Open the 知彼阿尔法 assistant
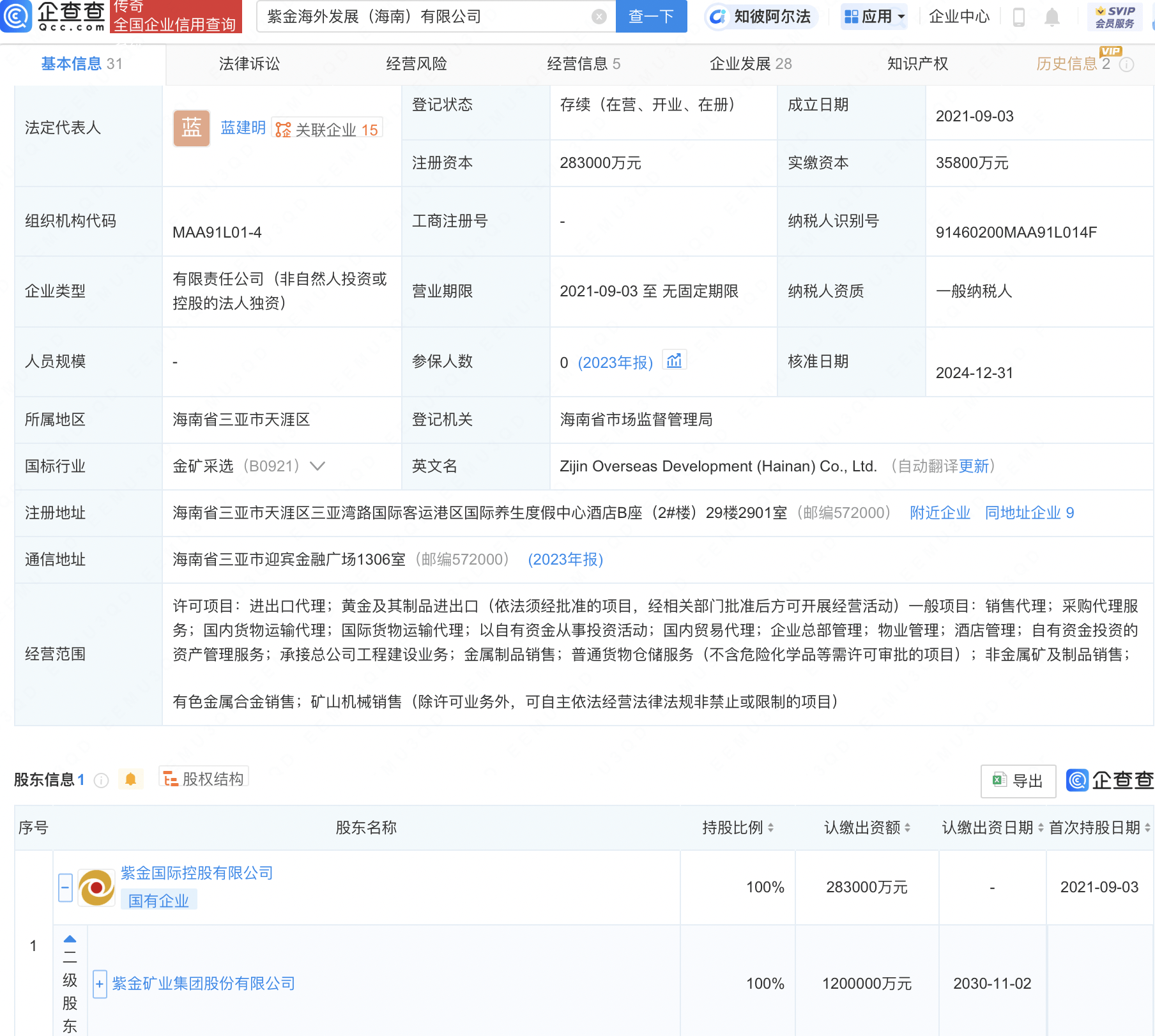Image resolution: width=1155 pixels, height=1036 pixels. coord(760,17)
